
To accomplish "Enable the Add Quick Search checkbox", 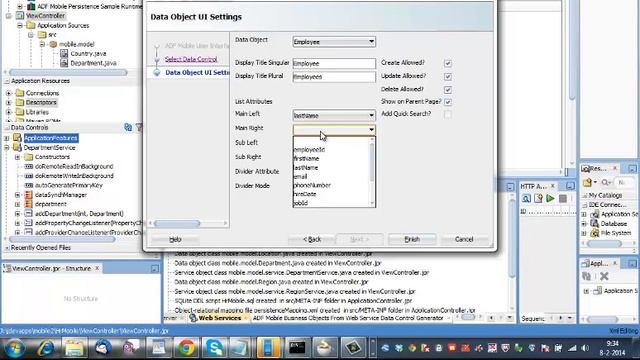I will [x=448, y=115].
